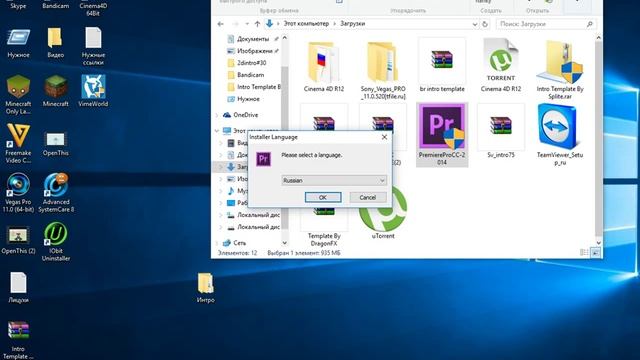The height and width of the screenshot is (360, 640).
Task: Open the Видео folder on the desktop
Action: (x=55, y=43)
